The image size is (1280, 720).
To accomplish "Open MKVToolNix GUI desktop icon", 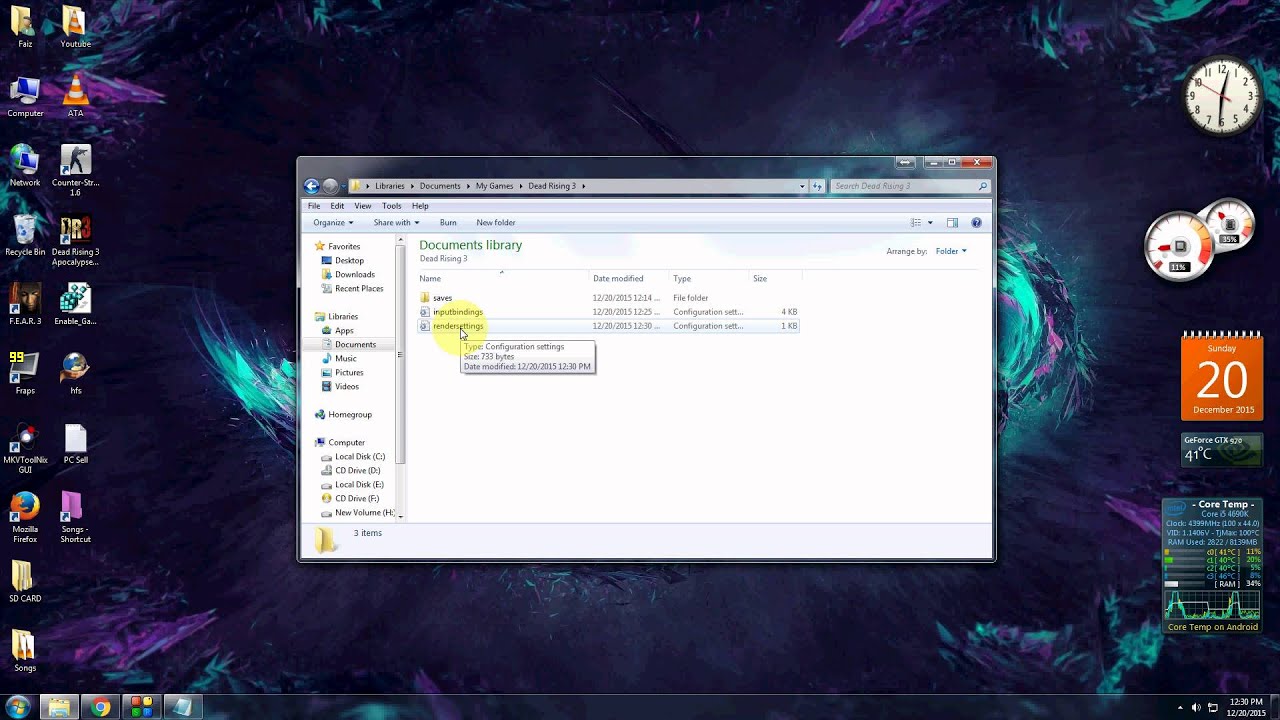I will [25, 448].
